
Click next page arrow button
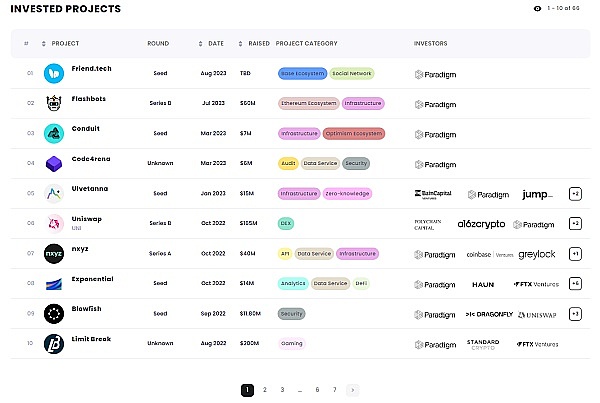(353, 389)
